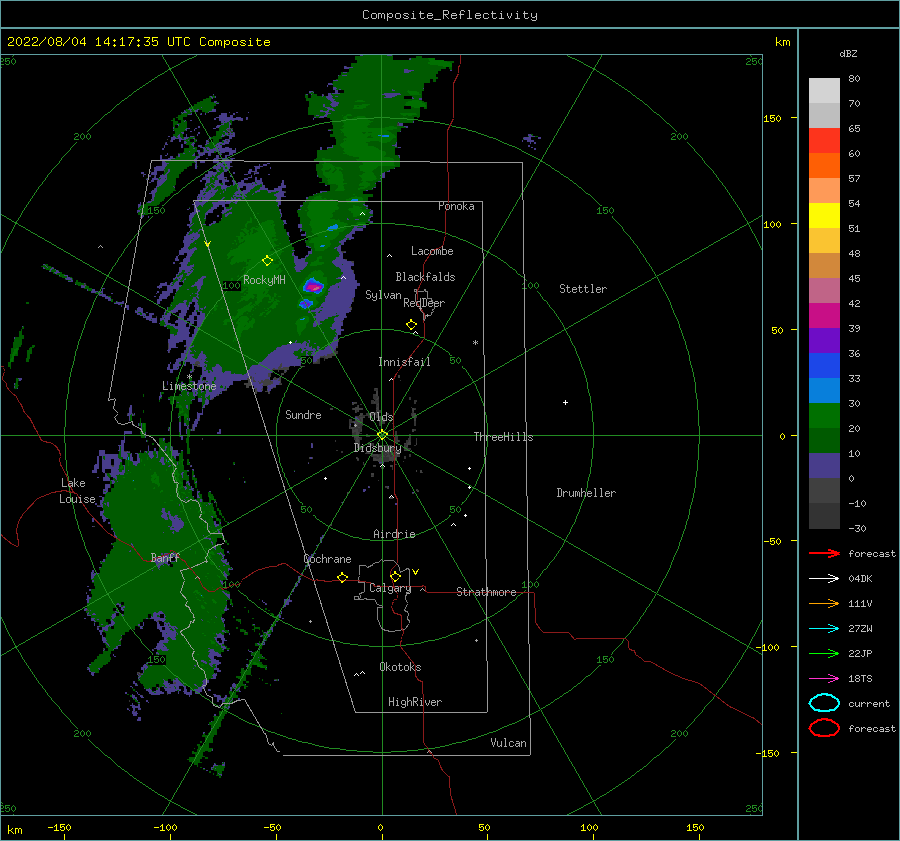Viewport: 900px width, 841px height.
Task: Select the Lacombe city label
Action: 432,251
